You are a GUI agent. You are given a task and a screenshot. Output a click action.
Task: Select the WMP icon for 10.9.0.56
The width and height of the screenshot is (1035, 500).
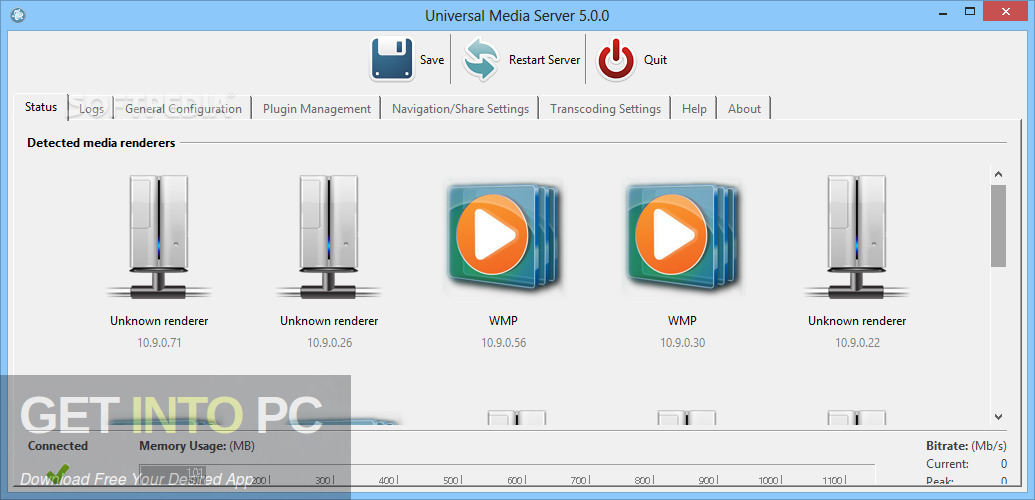tap(503, 234)
